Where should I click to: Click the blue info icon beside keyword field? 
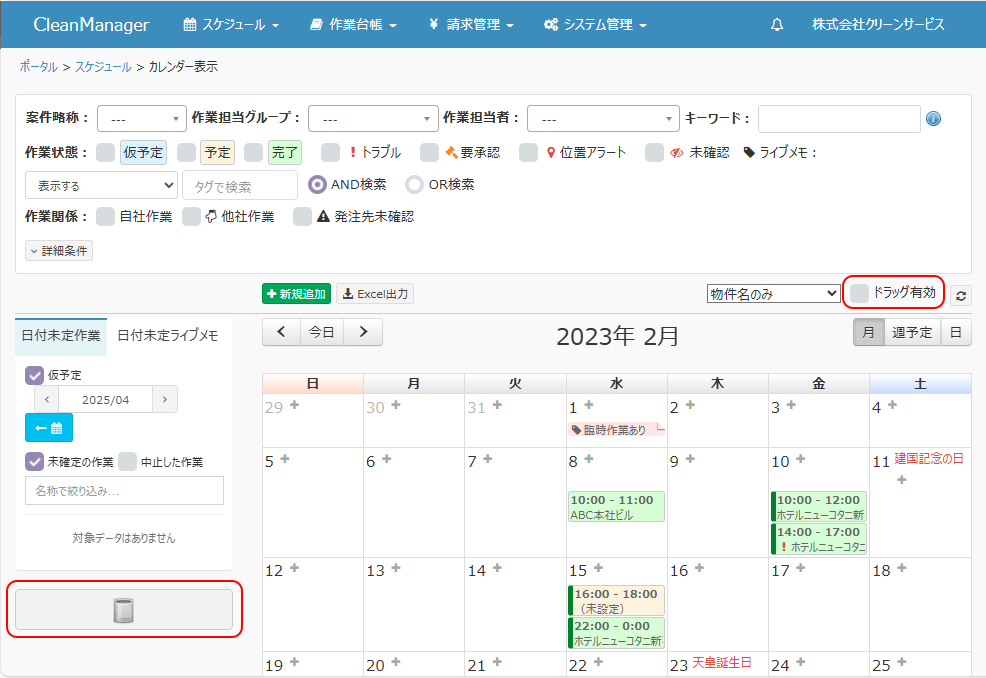pyautogui.click(x=933, y=119)
